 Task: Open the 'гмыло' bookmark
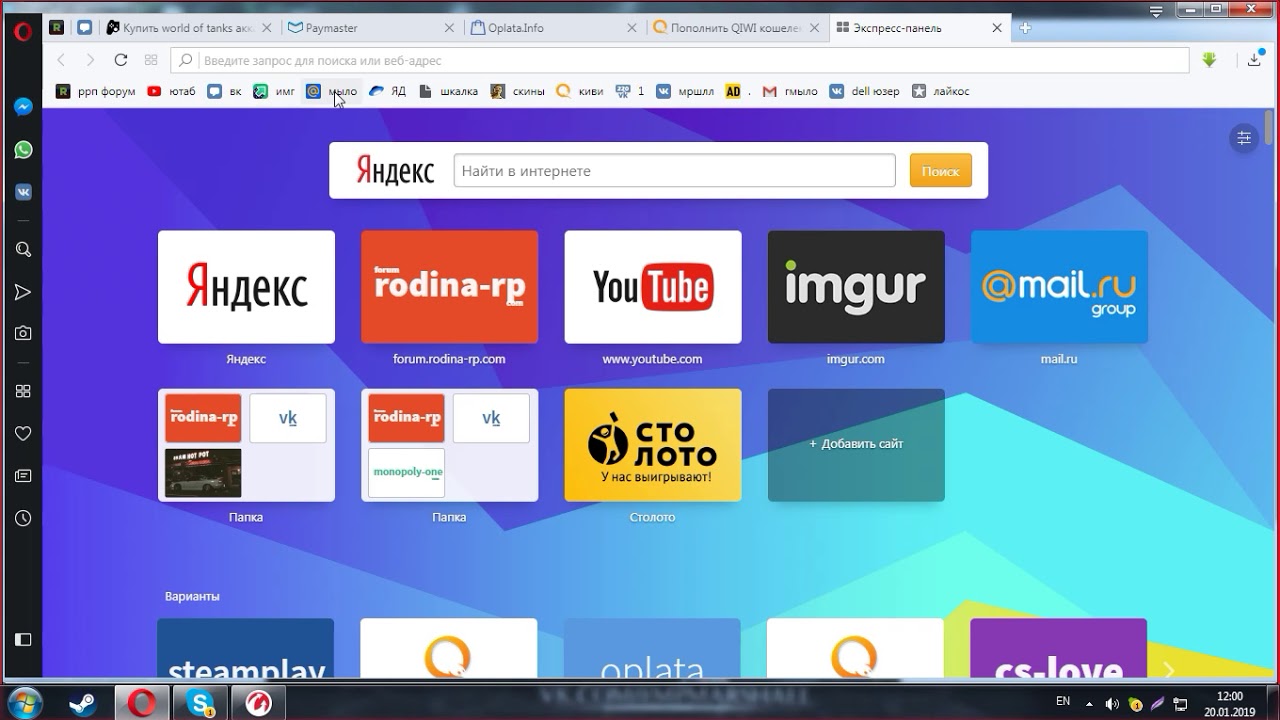tap(790, 91)
